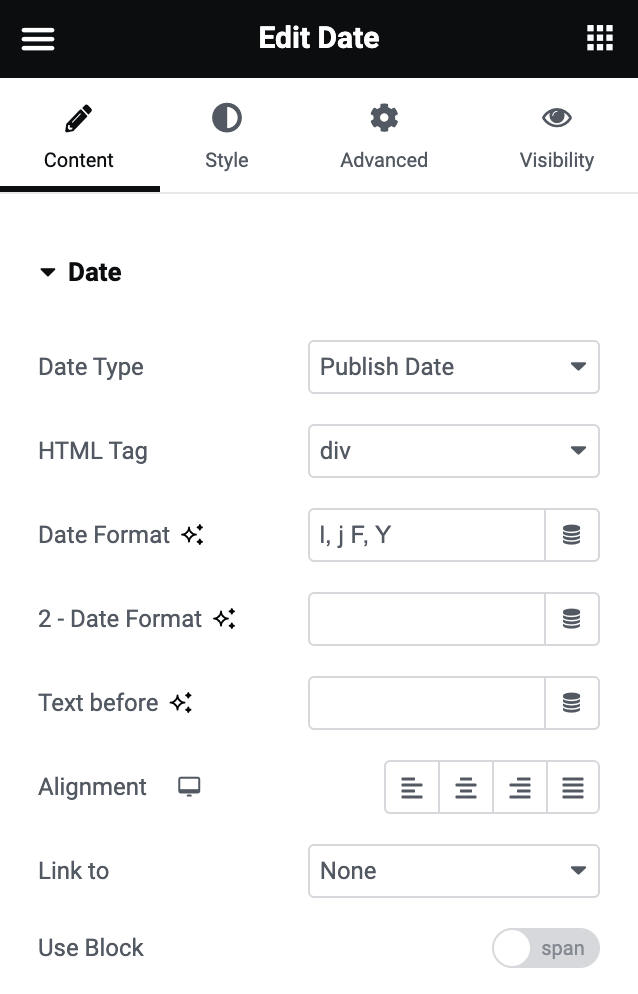638x994 pixels.
Task: Open the Date Type dropdown
Action: [453, 367]
